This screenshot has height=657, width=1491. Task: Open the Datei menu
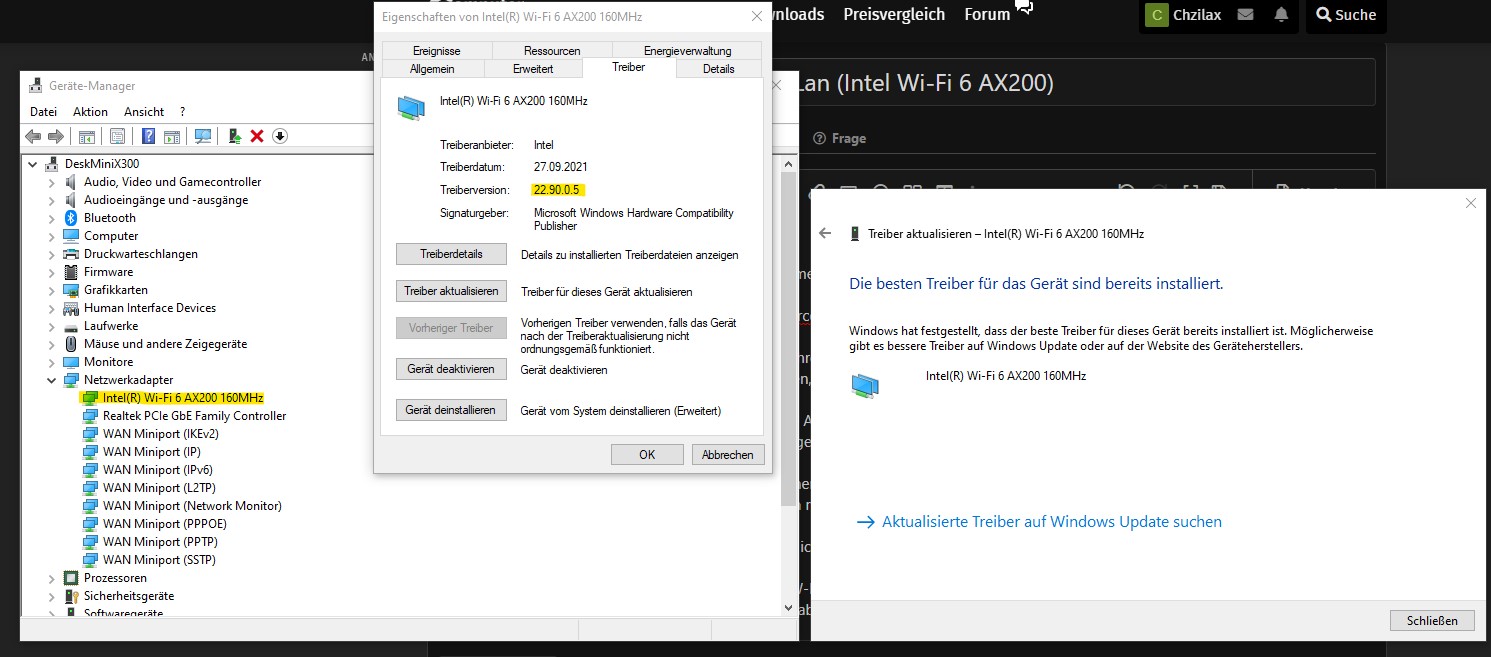point(44,112)
